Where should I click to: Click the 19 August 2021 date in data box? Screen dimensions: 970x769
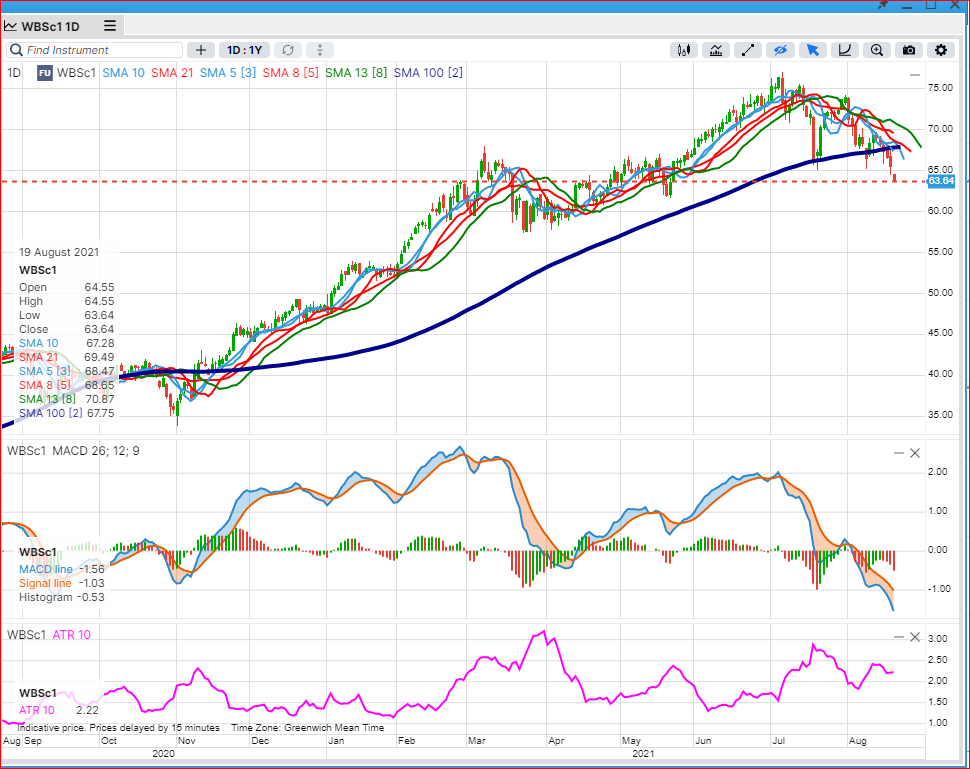pyautogui.click(x=59, y=252)
